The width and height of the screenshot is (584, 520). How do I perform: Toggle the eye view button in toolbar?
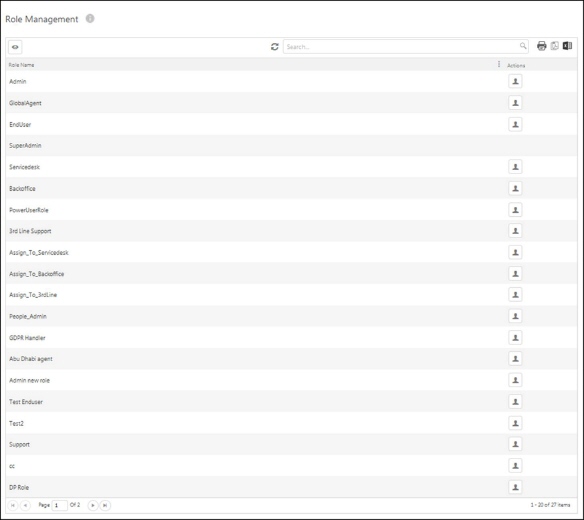[x=15, y=47]
